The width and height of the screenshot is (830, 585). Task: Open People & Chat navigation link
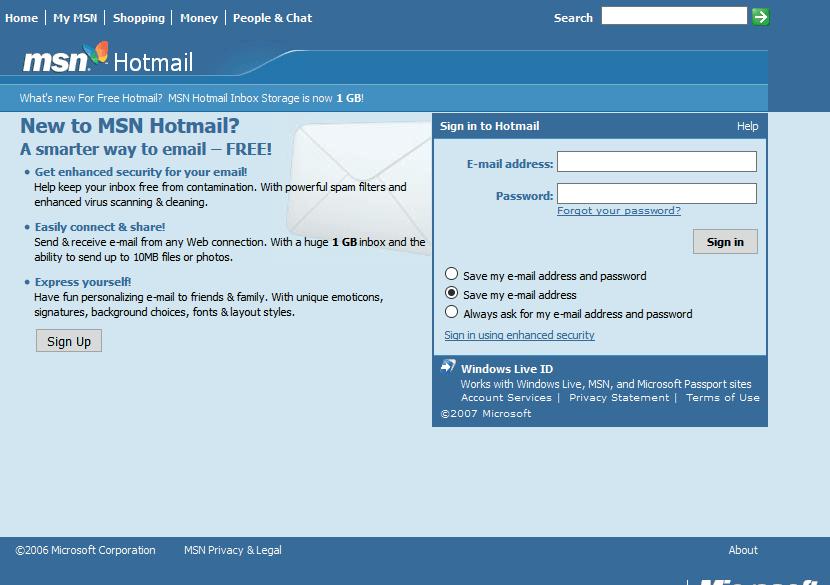pos(272,18)
